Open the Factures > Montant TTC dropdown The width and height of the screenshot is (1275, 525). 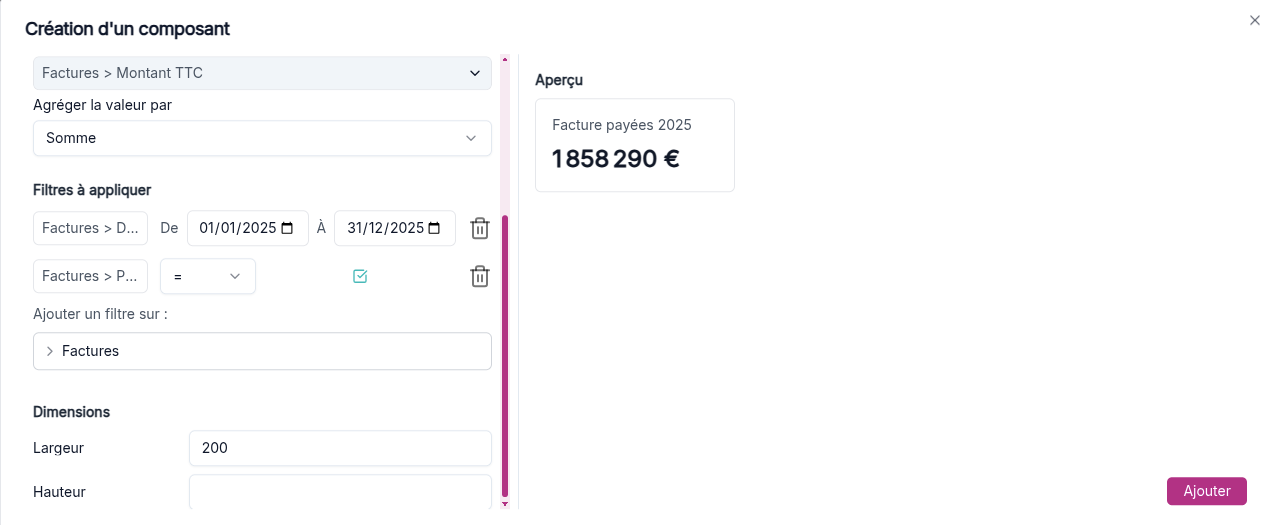(x=262, y=73)
